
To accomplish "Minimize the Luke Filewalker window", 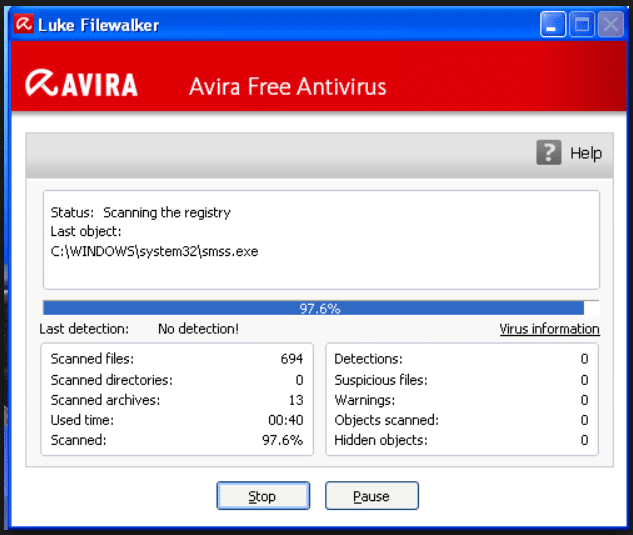I will pos(553,25).
